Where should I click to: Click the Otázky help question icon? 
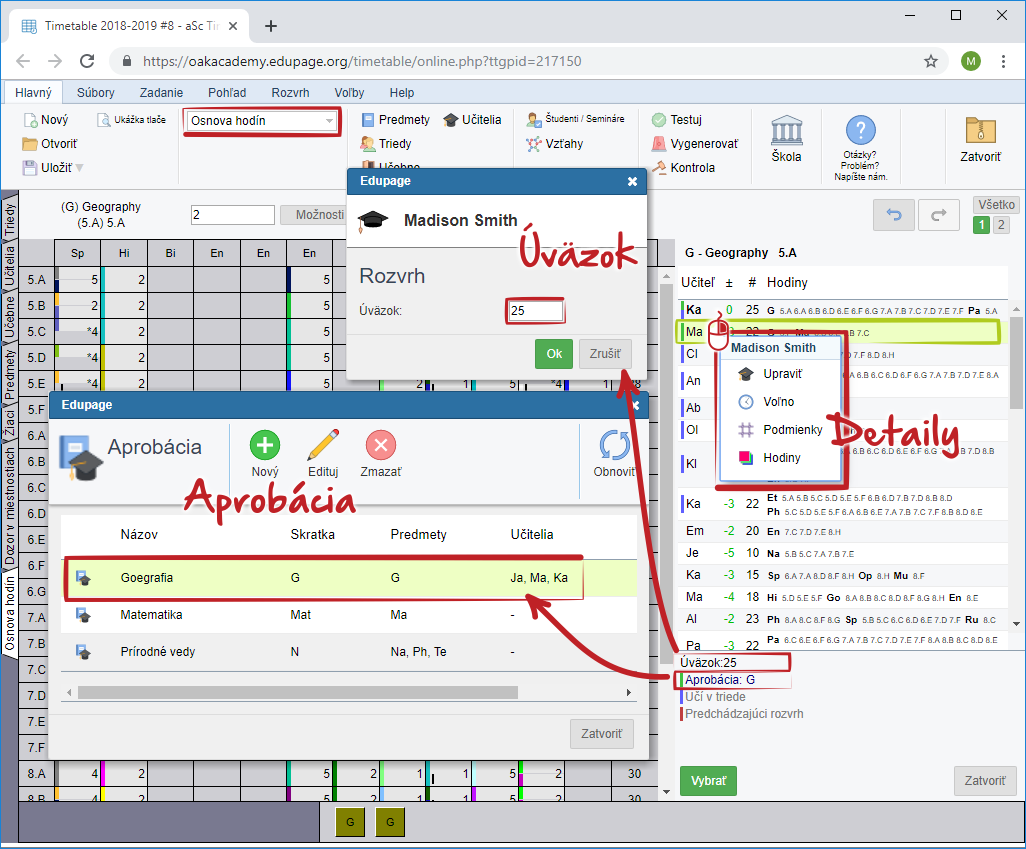[x=860, y=131]
